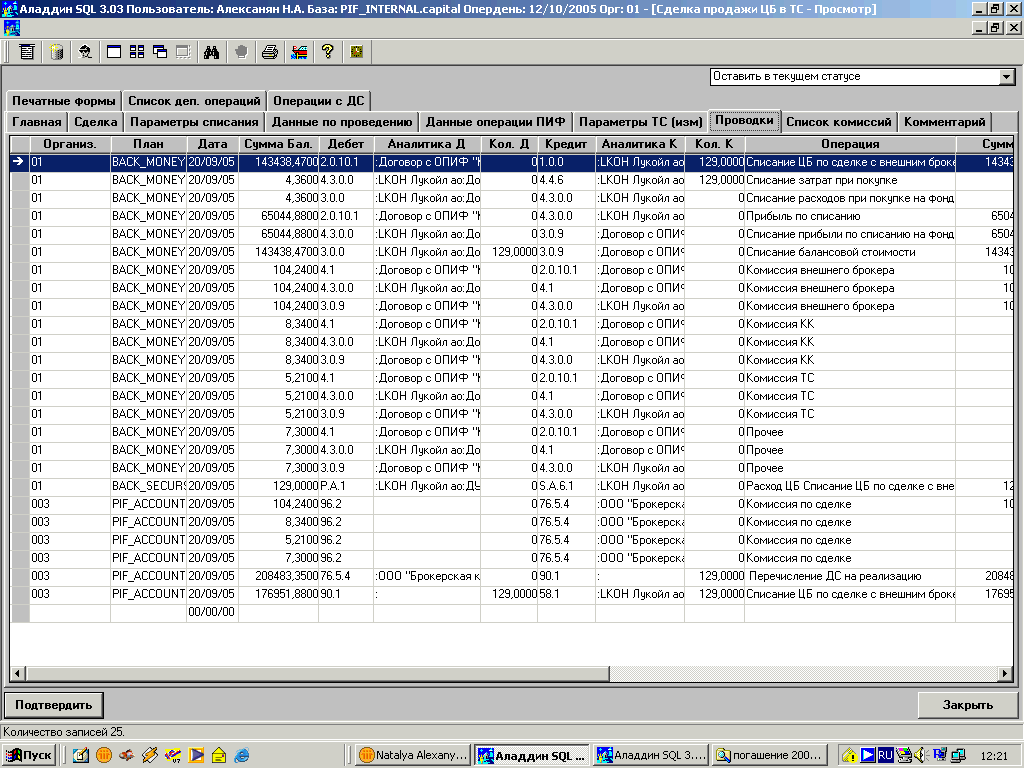
Task: Select the row 'Прибыль по списанию'
Action: (512, 216)
